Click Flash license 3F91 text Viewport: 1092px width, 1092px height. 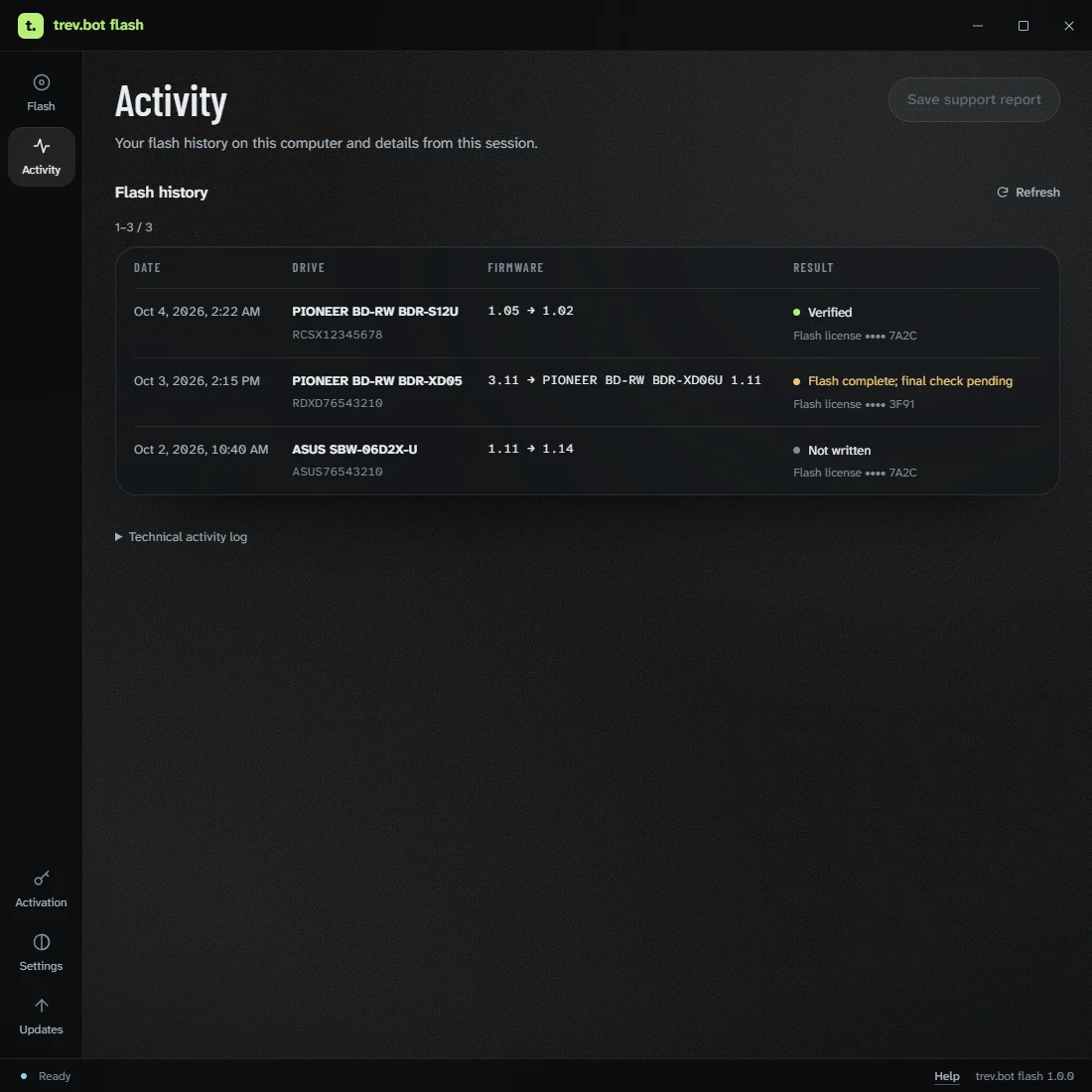tap(854, 404)
